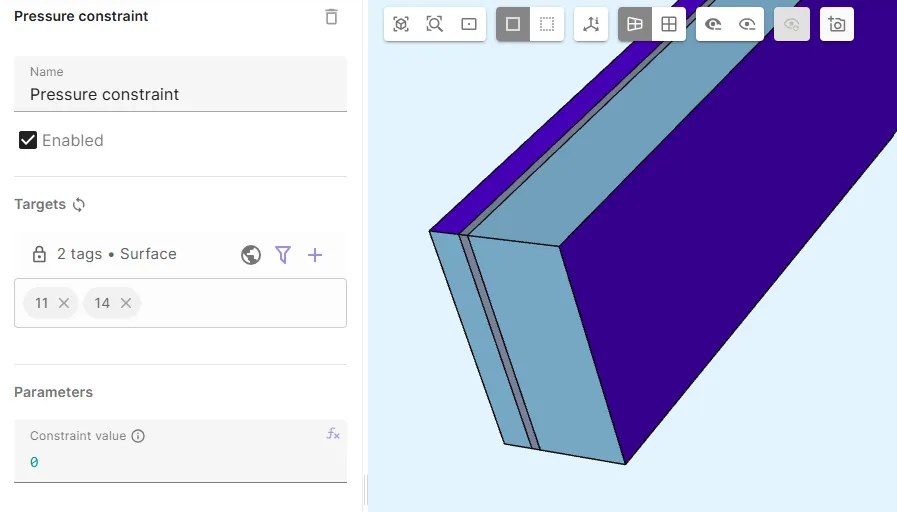Uncheck the Enabled checkbox
The width and height of the screenshot is (897, 512).
28,140
